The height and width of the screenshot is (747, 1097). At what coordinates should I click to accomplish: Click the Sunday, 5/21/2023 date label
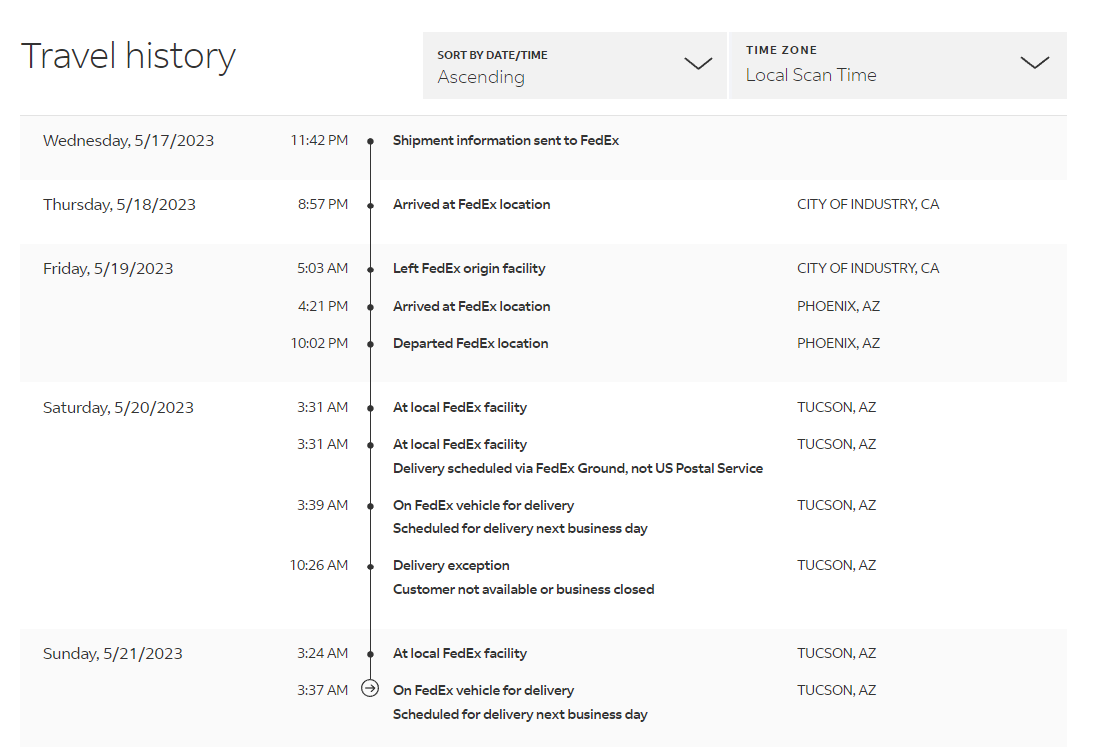[x=112, y=653]
